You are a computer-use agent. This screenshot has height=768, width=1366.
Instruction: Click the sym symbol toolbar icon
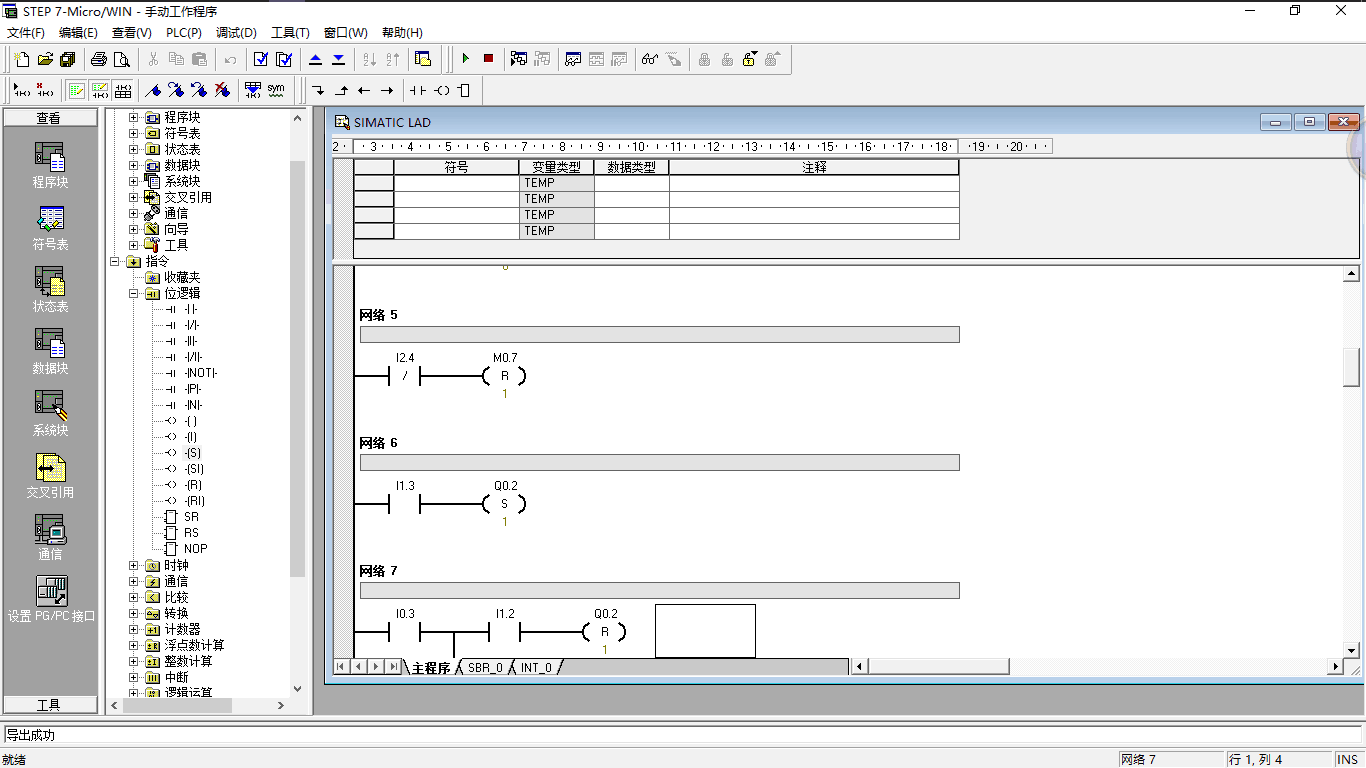[x=276, y=90]
